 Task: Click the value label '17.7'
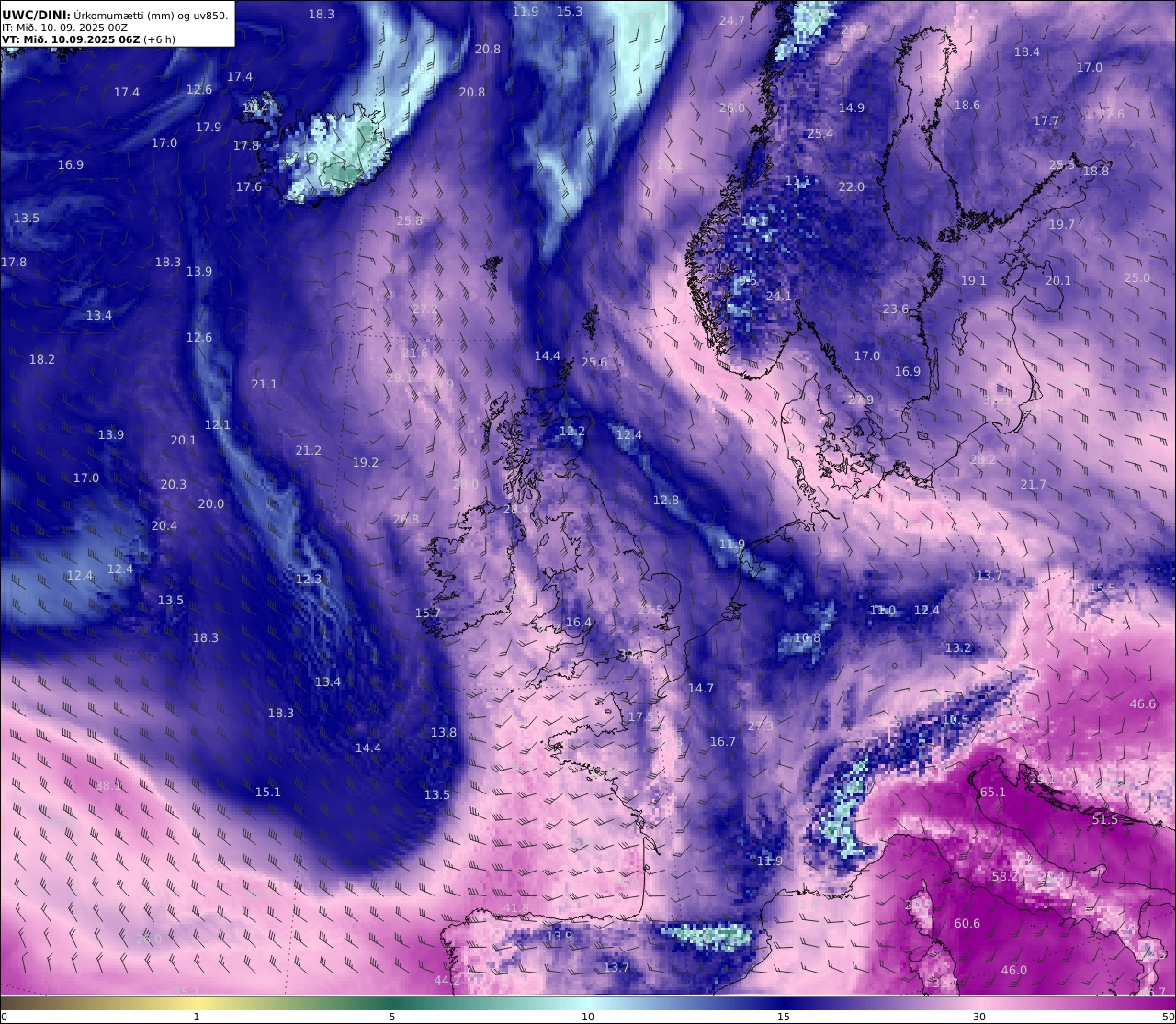[1046, 120]
